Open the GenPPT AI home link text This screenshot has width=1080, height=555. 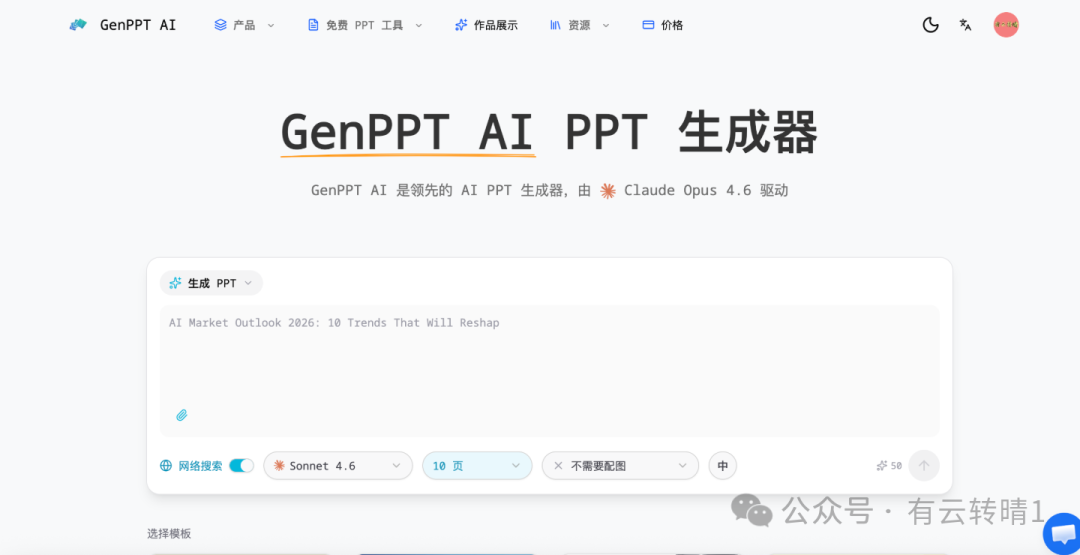(138, 25)
